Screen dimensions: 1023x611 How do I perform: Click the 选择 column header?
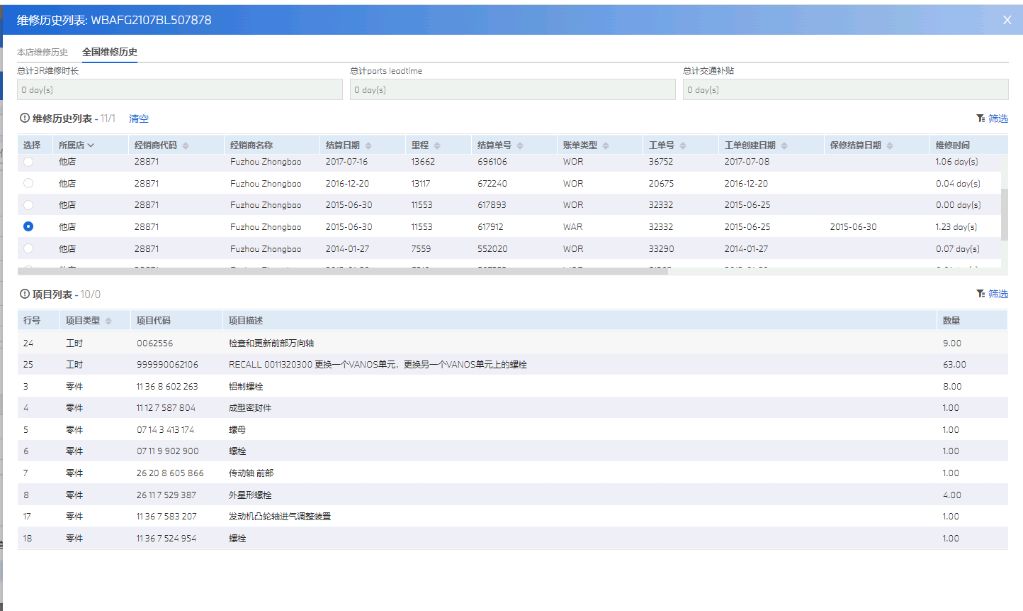tap(32, 145)
